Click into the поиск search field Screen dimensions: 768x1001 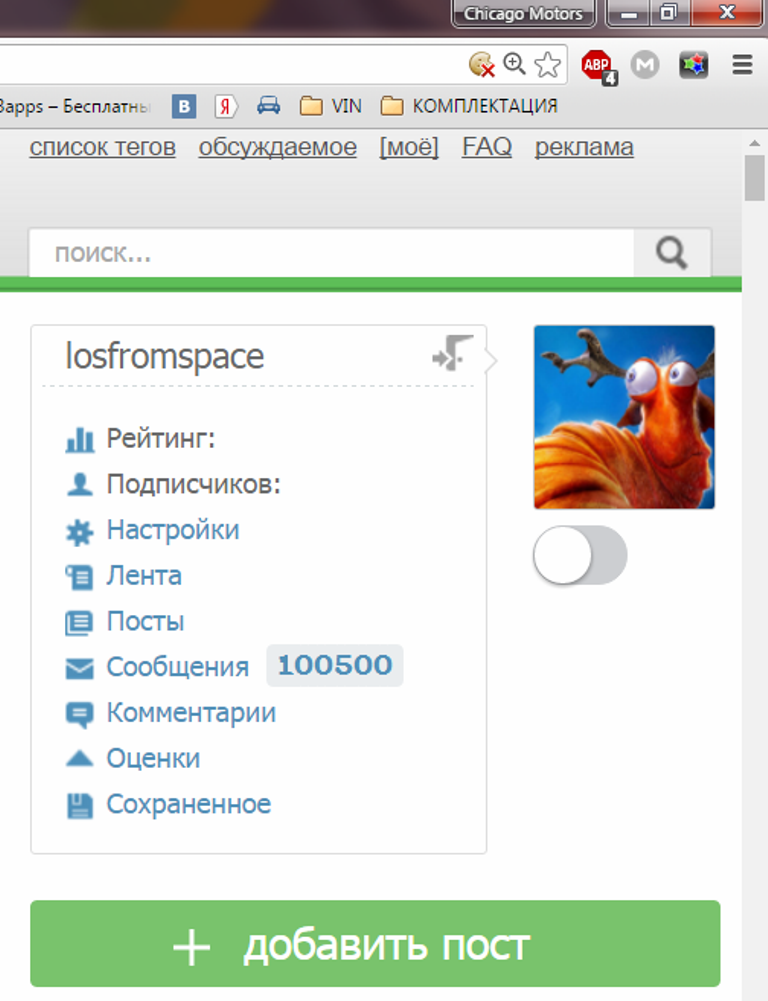330,253
